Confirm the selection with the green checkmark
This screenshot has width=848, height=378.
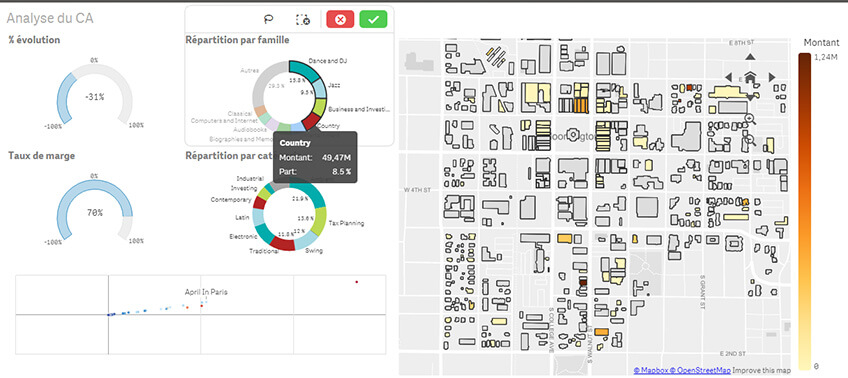(x=373, y=19)
